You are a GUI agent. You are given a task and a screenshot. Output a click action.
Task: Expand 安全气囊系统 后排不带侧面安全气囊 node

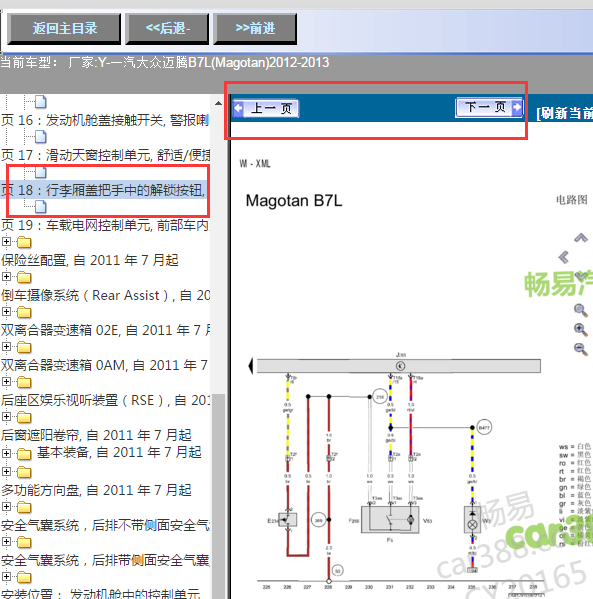point(6,507)
